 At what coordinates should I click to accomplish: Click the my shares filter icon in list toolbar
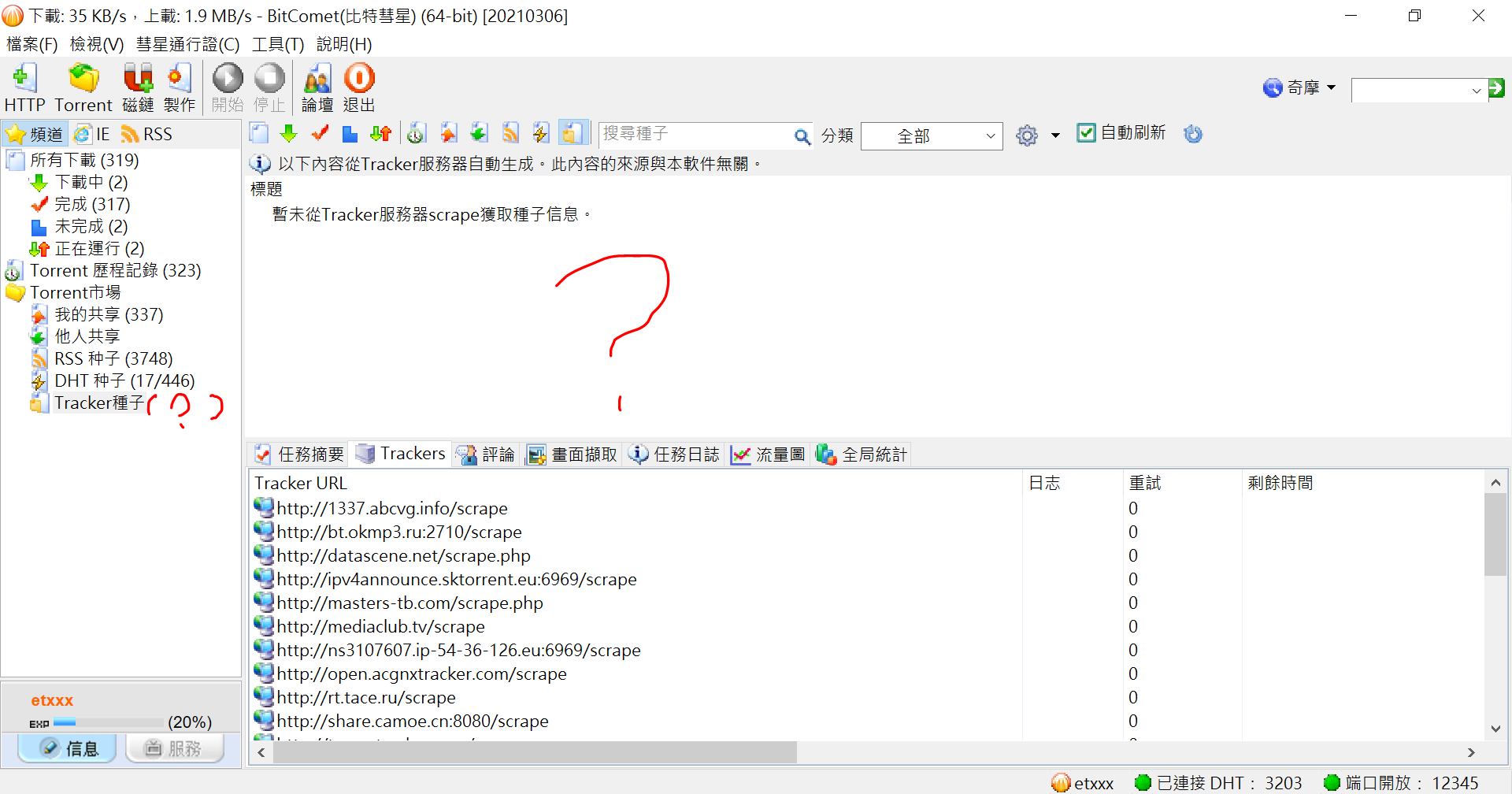coord(449,134)
